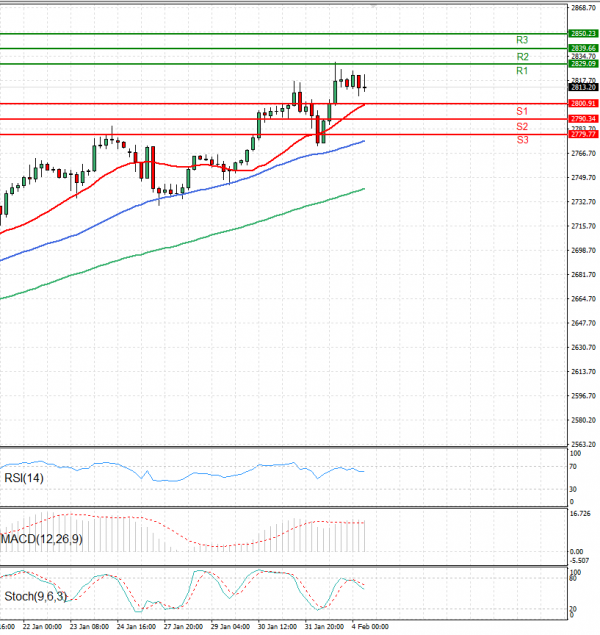Viewport: 600px width, 635px height.
Task: Click the 2749.70 price axis value
Action: [583, 178]
